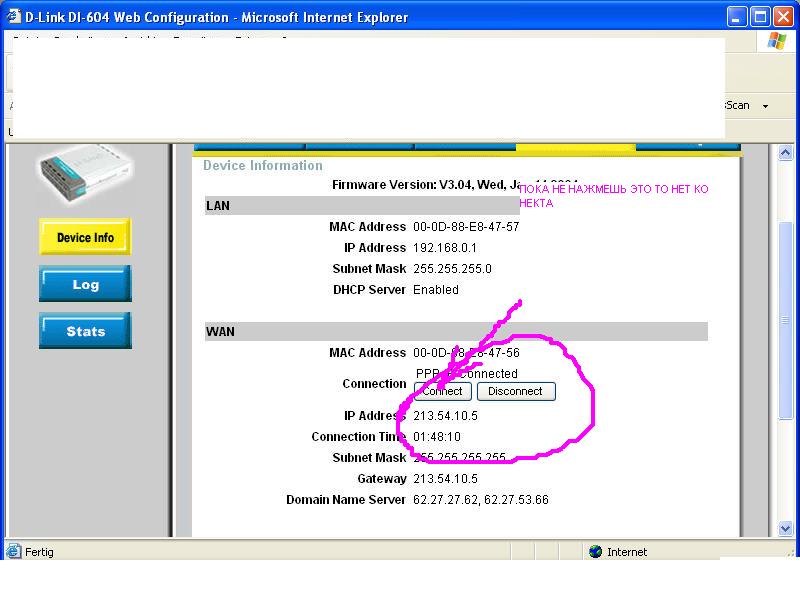Screen dimensions: 800x600
Task: Click the WAN section header
Action: pos(456,331)
